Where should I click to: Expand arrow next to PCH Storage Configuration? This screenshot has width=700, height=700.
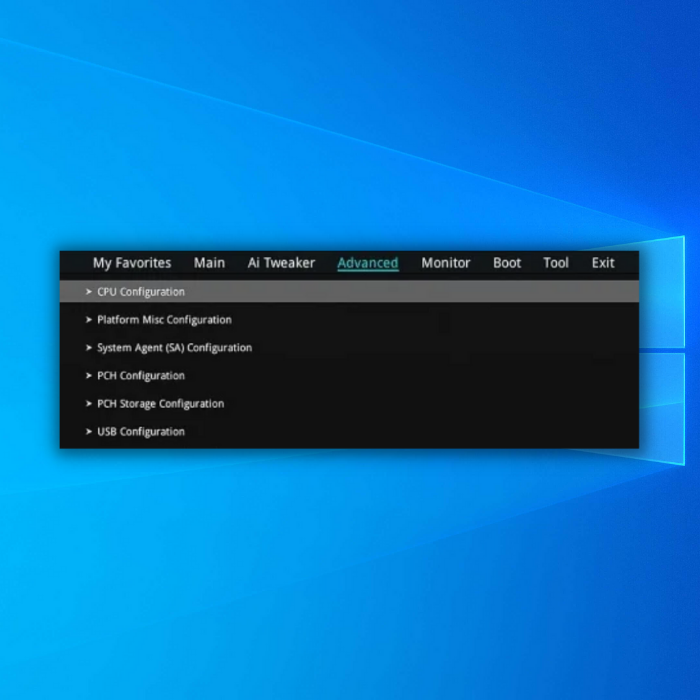89,404
